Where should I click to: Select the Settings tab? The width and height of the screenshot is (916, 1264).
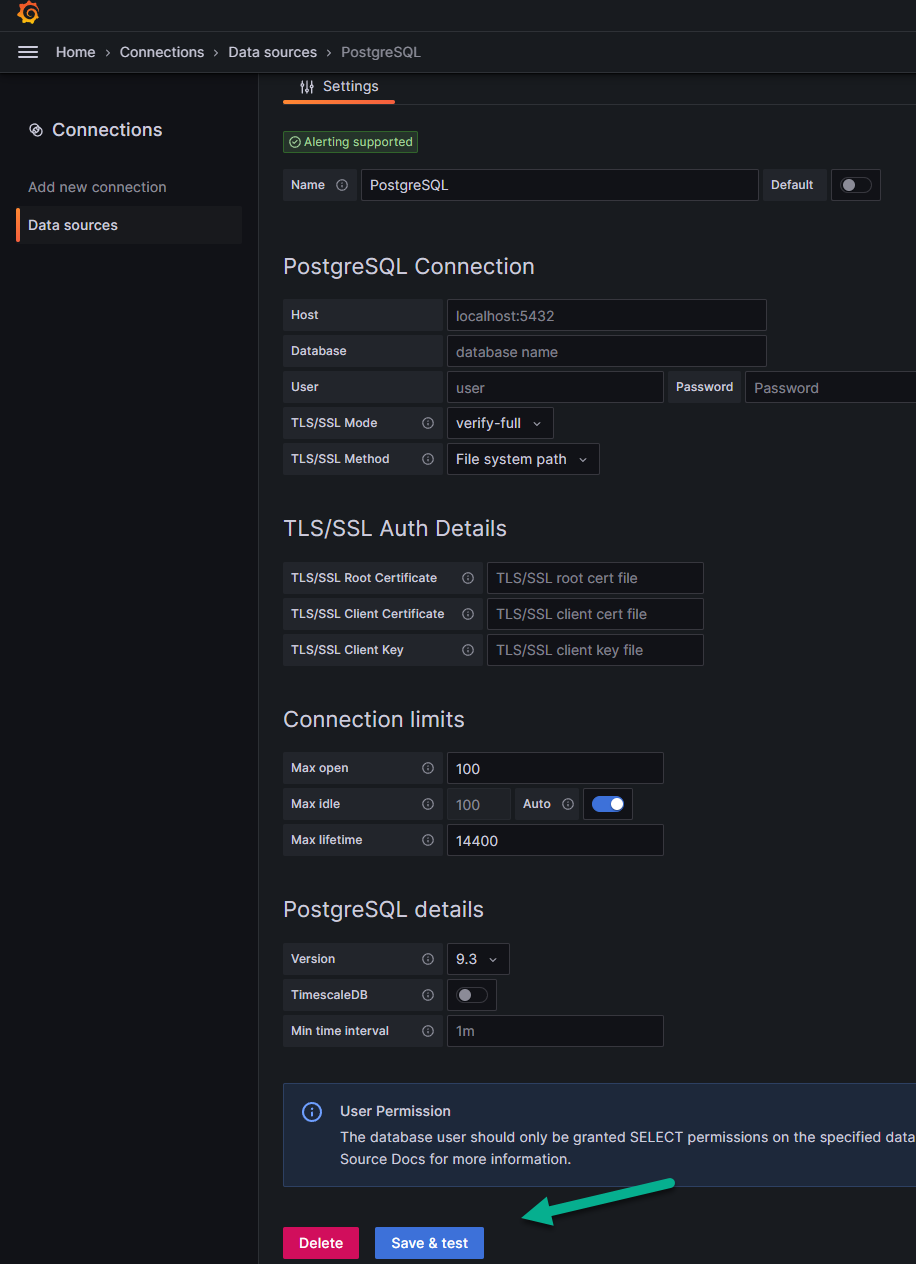[340, 87]
